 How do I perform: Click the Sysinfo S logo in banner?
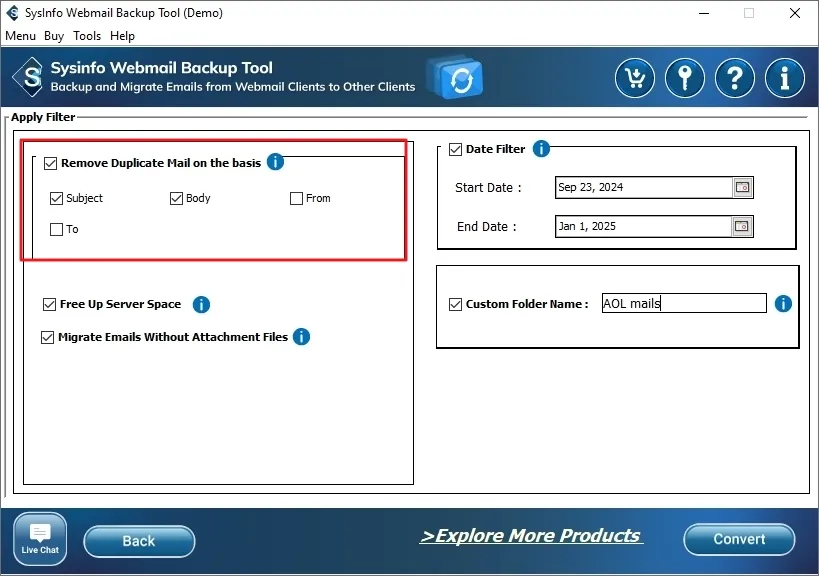30,77
